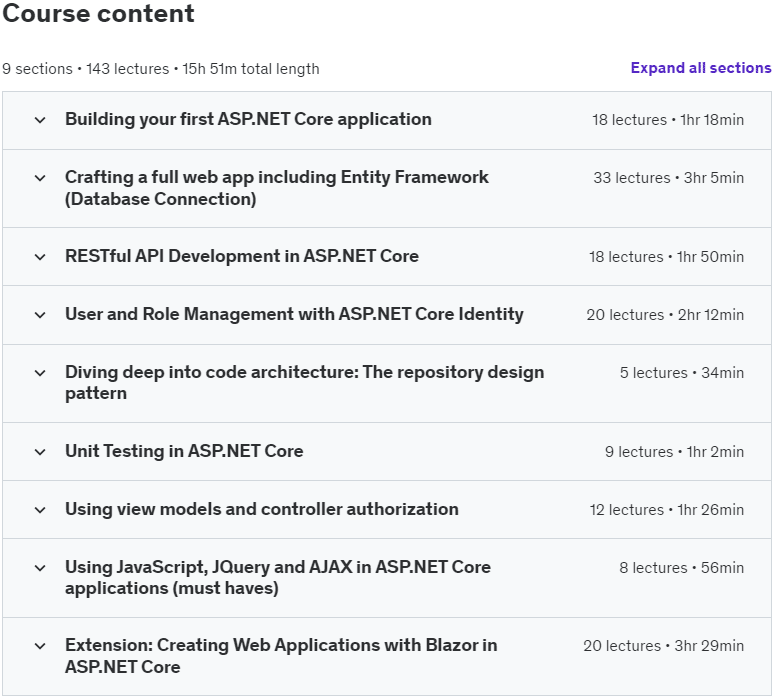
Task: Expand chevron for JavaScript, JQuery and AJAX section
Action: pos(40,568)
